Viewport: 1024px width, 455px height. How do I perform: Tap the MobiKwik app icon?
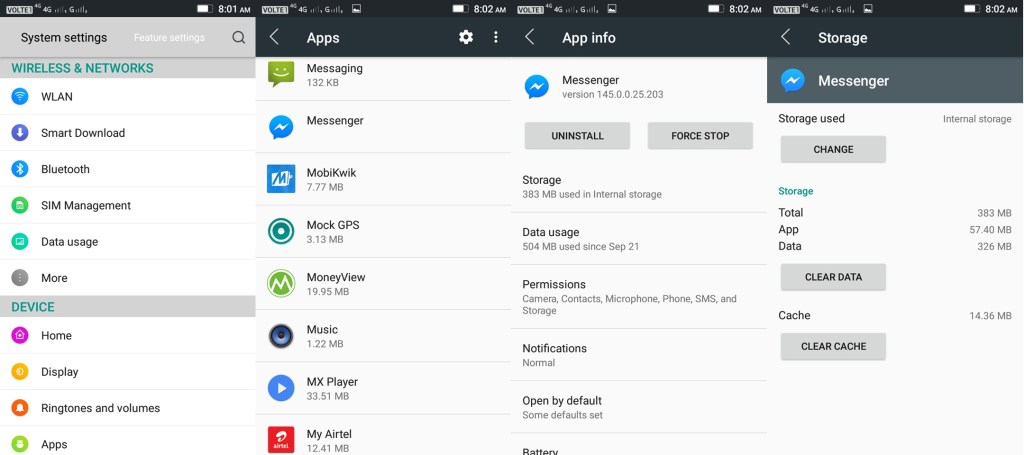pyautogui.click(x=281, y=179)
